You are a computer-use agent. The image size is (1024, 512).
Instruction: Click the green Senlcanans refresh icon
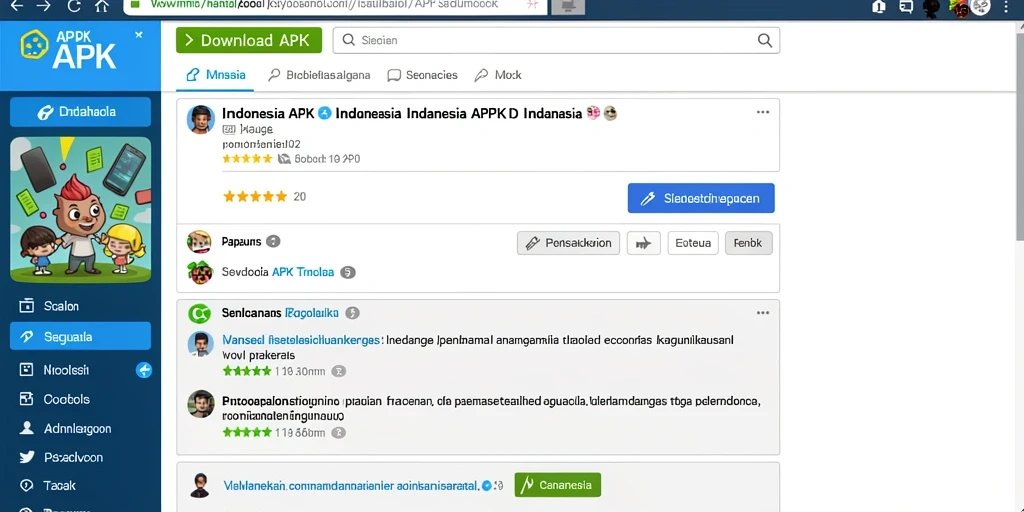[x=199, y=314]
